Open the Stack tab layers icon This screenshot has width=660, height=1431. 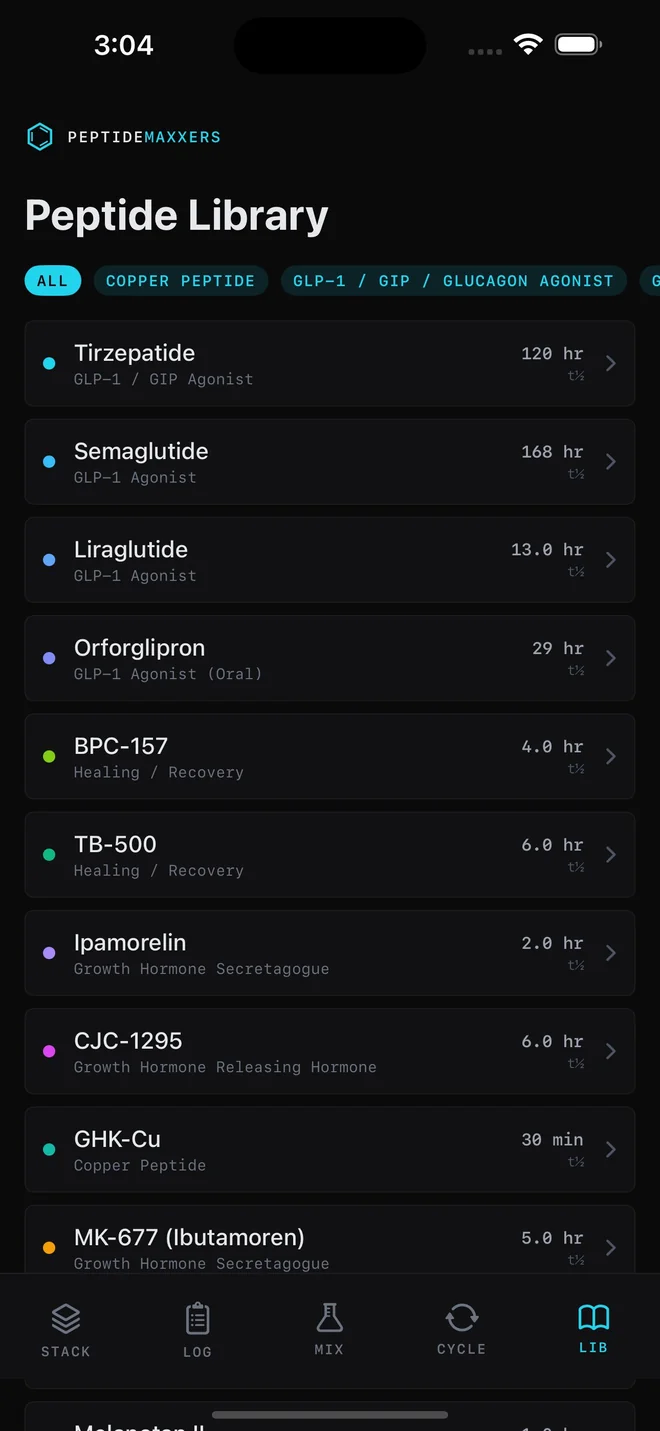coord(66,1319)
